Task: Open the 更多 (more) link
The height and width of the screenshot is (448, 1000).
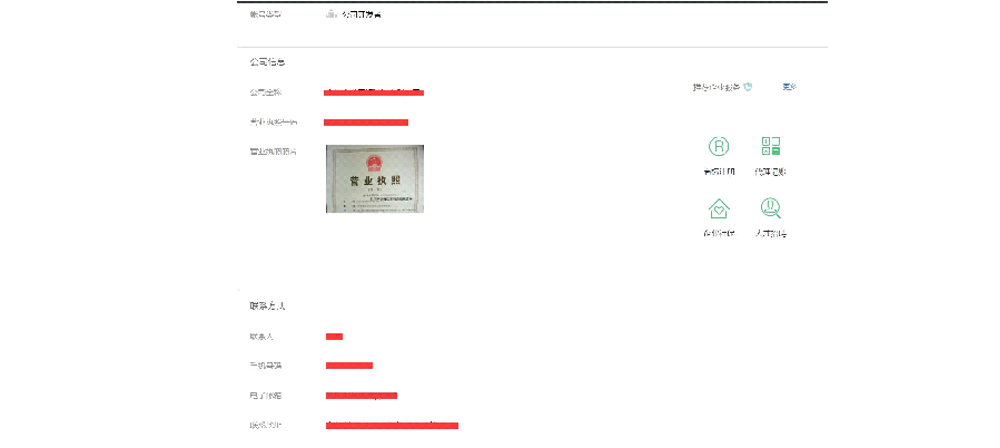Action: 789,87
